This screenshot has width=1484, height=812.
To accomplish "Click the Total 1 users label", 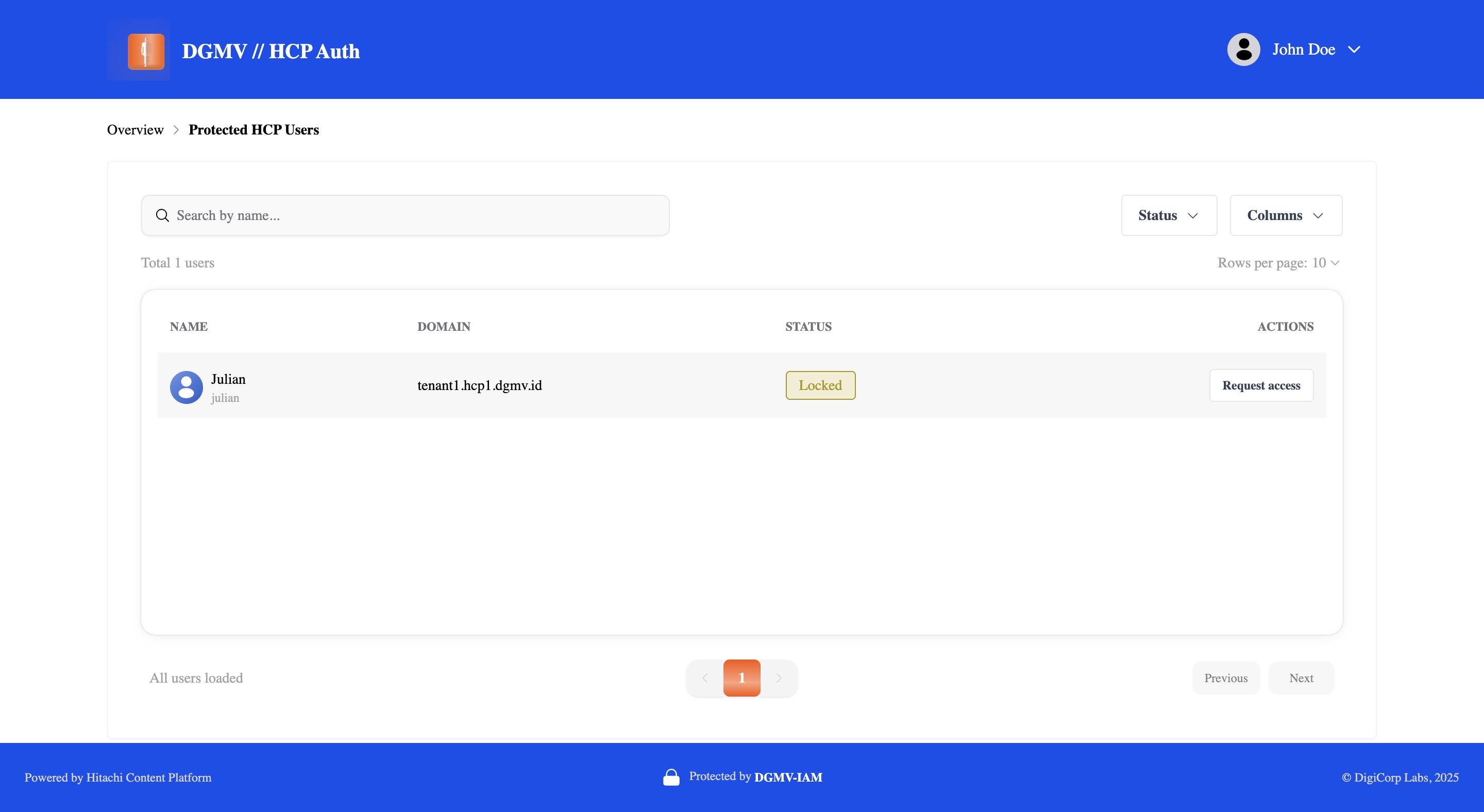I will 177,263.
